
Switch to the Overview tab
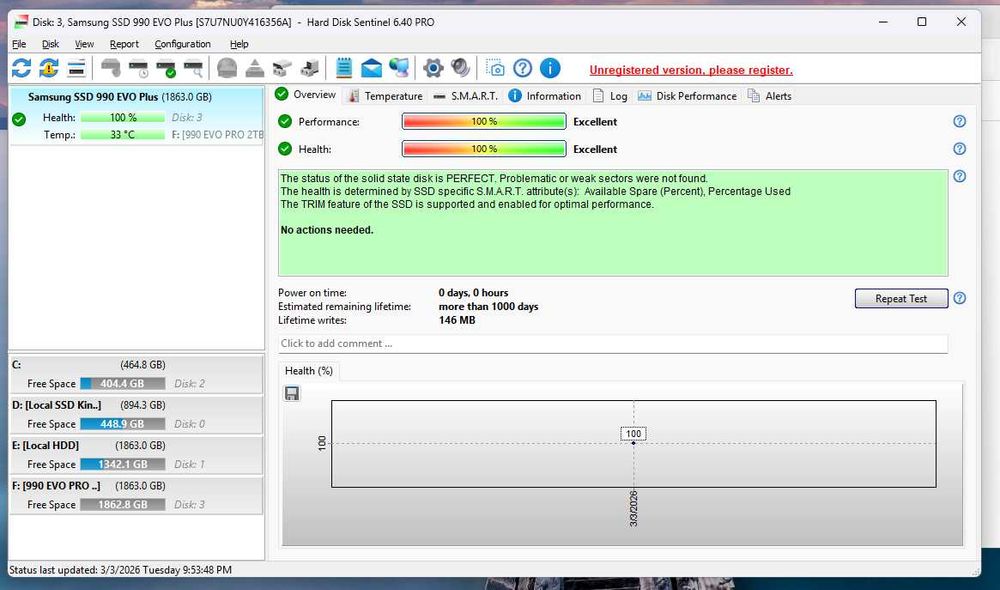click(305, 94)
